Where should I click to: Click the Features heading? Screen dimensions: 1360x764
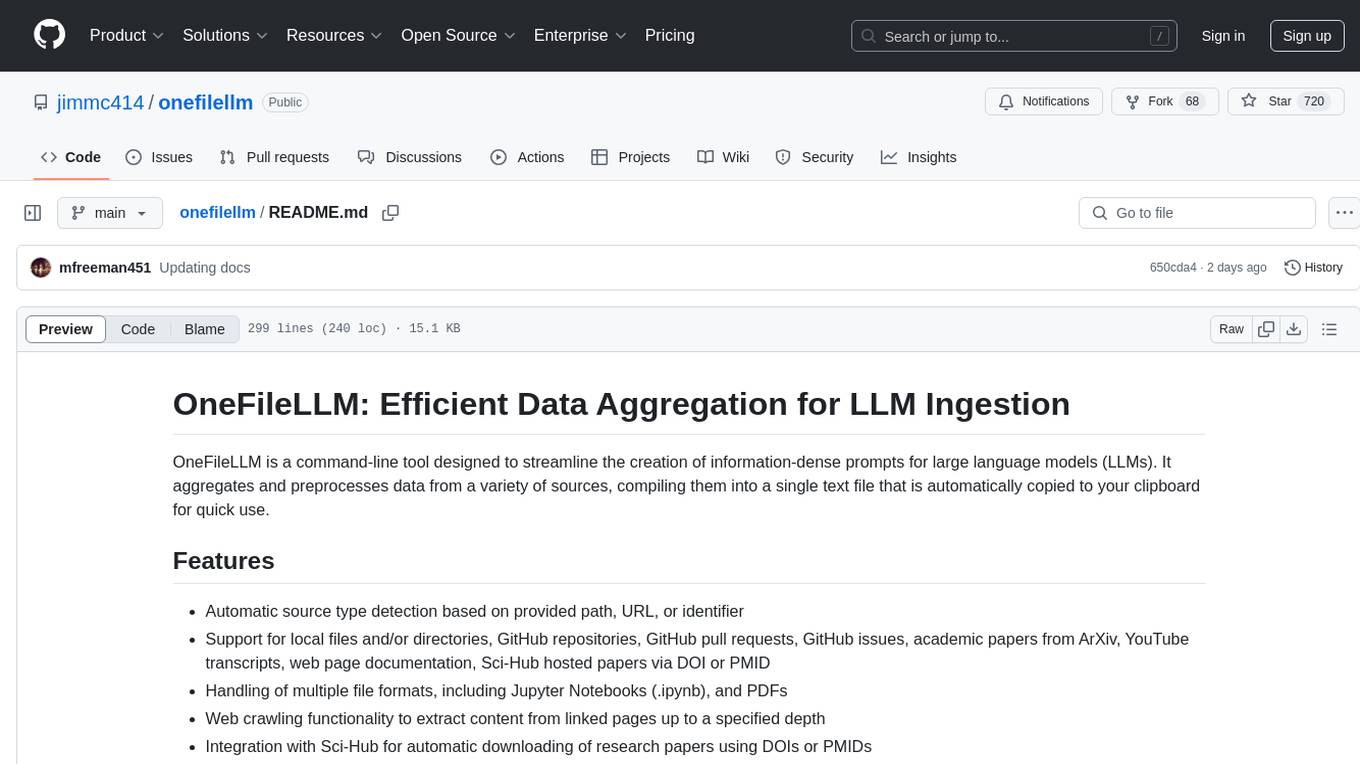click(x=224, y=561)
